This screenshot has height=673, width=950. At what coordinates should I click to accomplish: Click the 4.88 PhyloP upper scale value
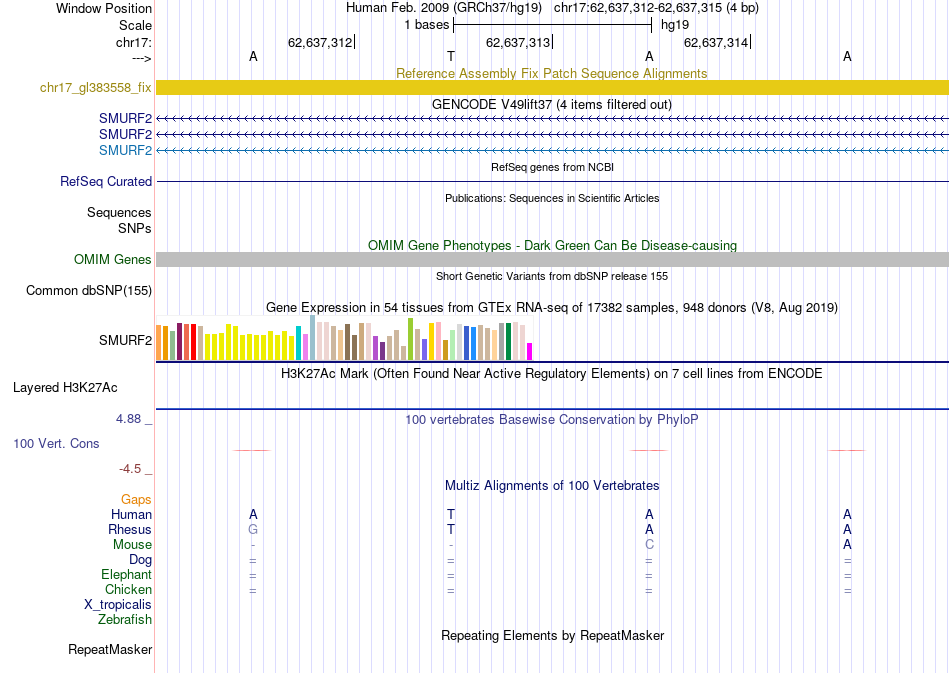[x=128, y=419]
